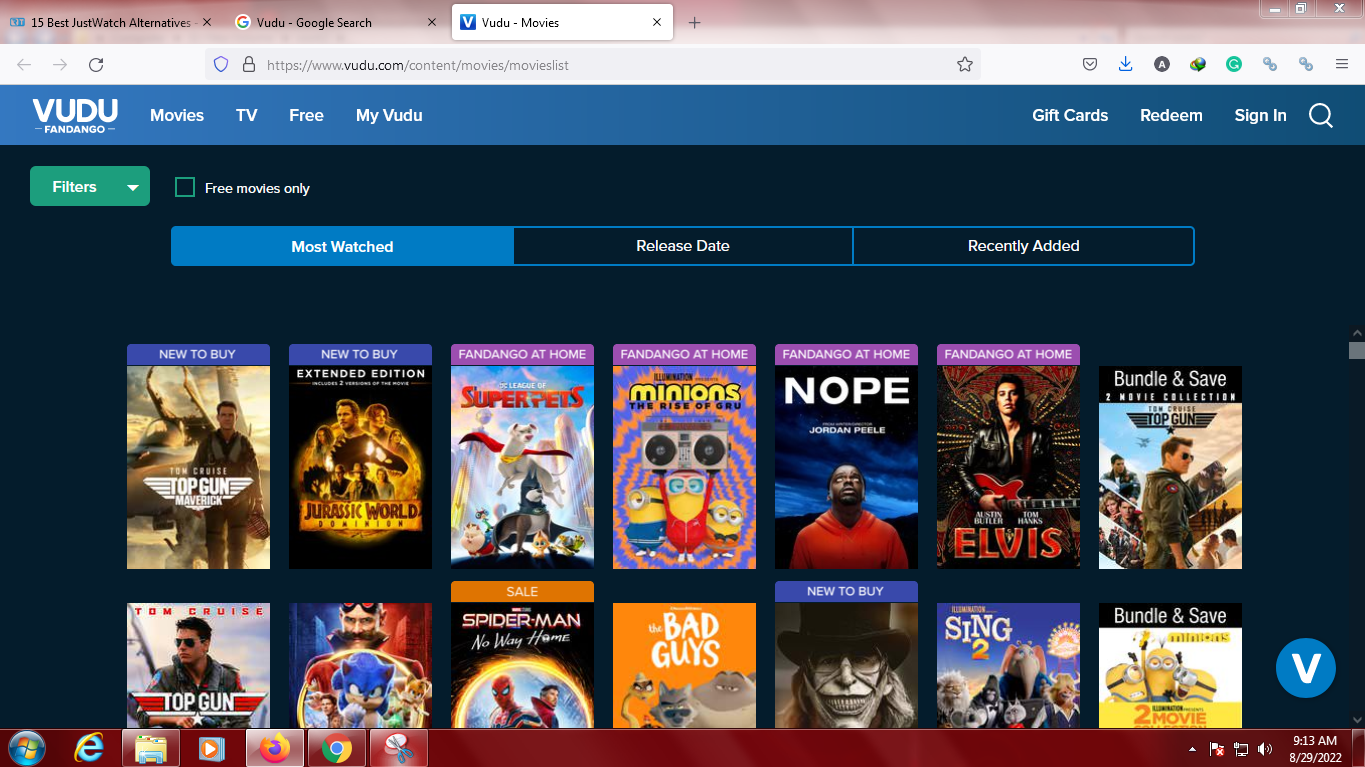
Task: Open the round Vudu V chat bubble
Action: pos(1305,667)
